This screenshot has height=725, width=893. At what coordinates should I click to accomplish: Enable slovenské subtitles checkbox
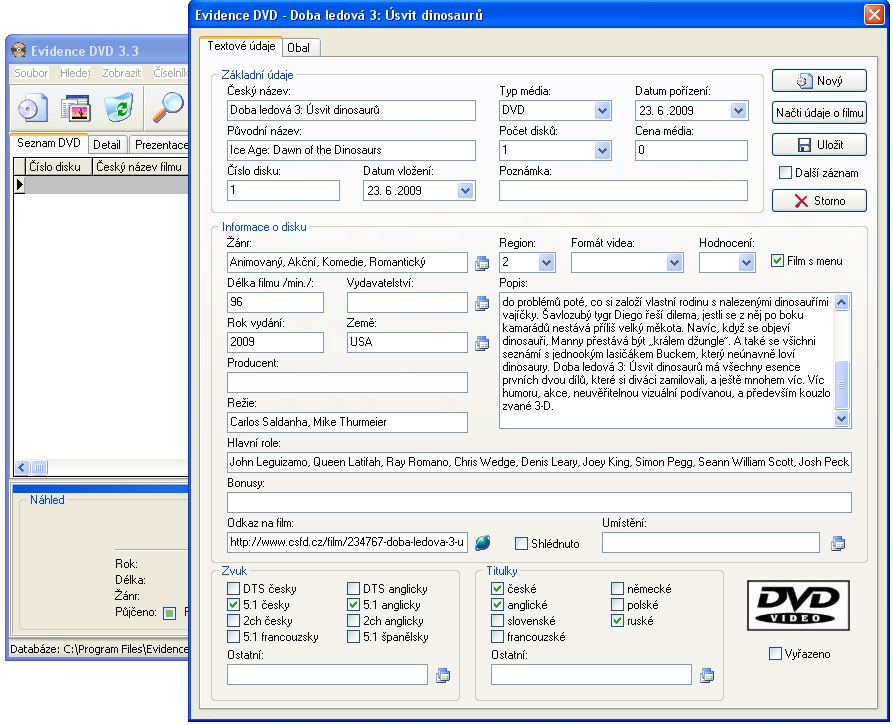(x=497, y=620)
